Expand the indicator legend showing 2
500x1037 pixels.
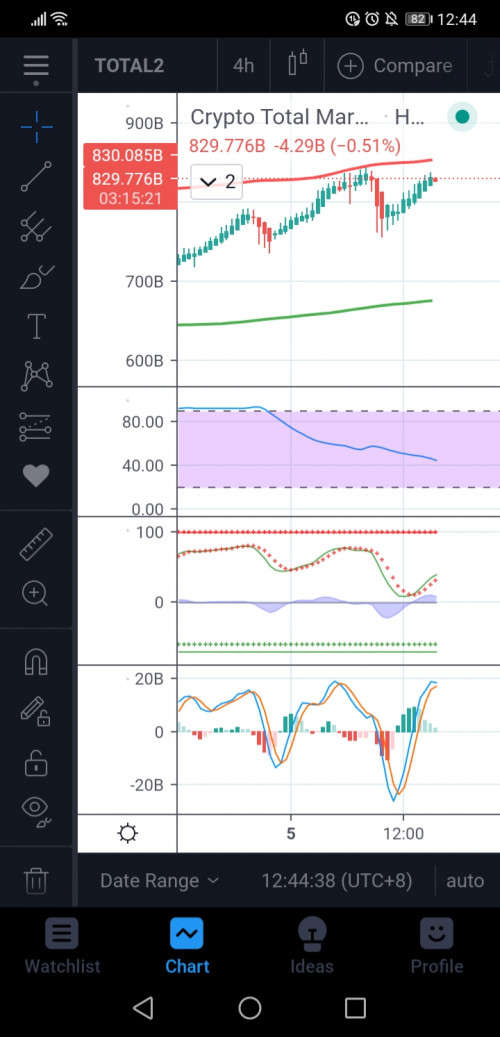point(217,181)
